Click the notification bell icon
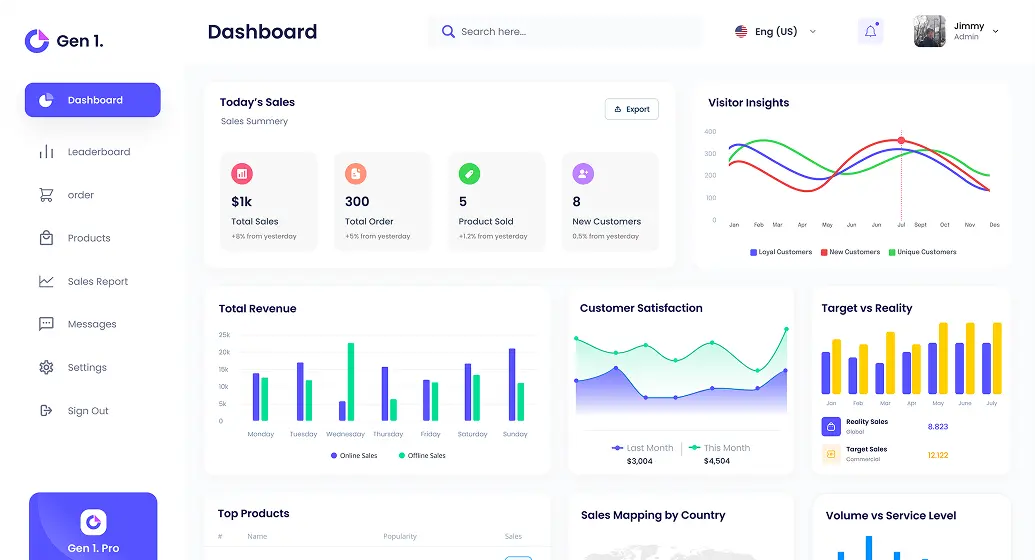Viewport: 1035px width, 560px height. pyautogui.click(x=870, y=32)
